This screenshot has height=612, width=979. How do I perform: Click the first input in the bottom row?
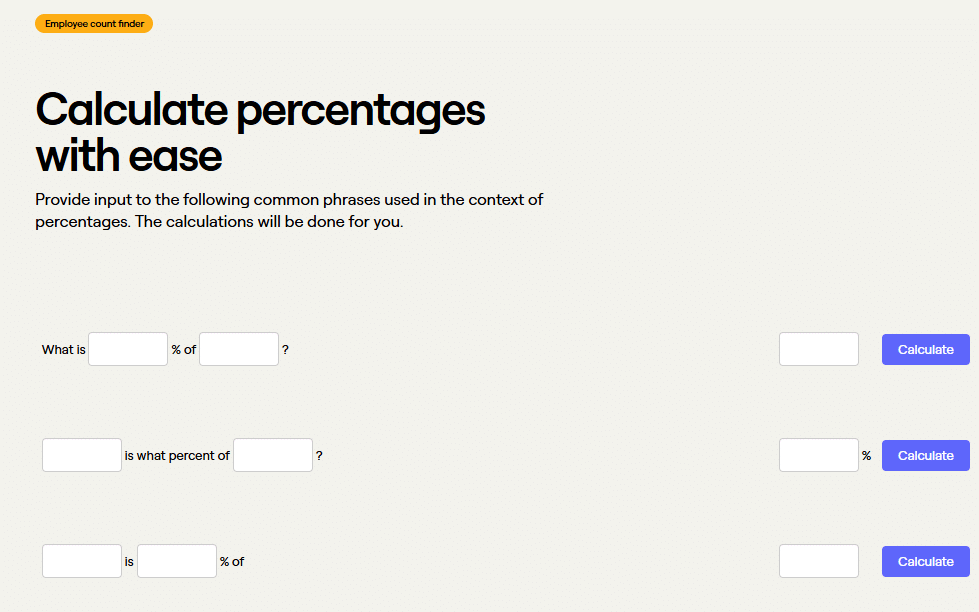pos(82,561)
